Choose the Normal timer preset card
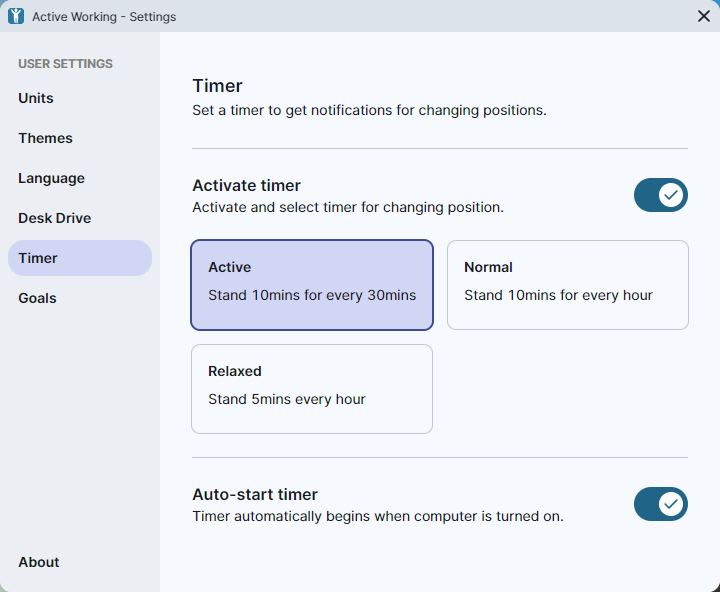The image size is (720, 592). [567, 285]
